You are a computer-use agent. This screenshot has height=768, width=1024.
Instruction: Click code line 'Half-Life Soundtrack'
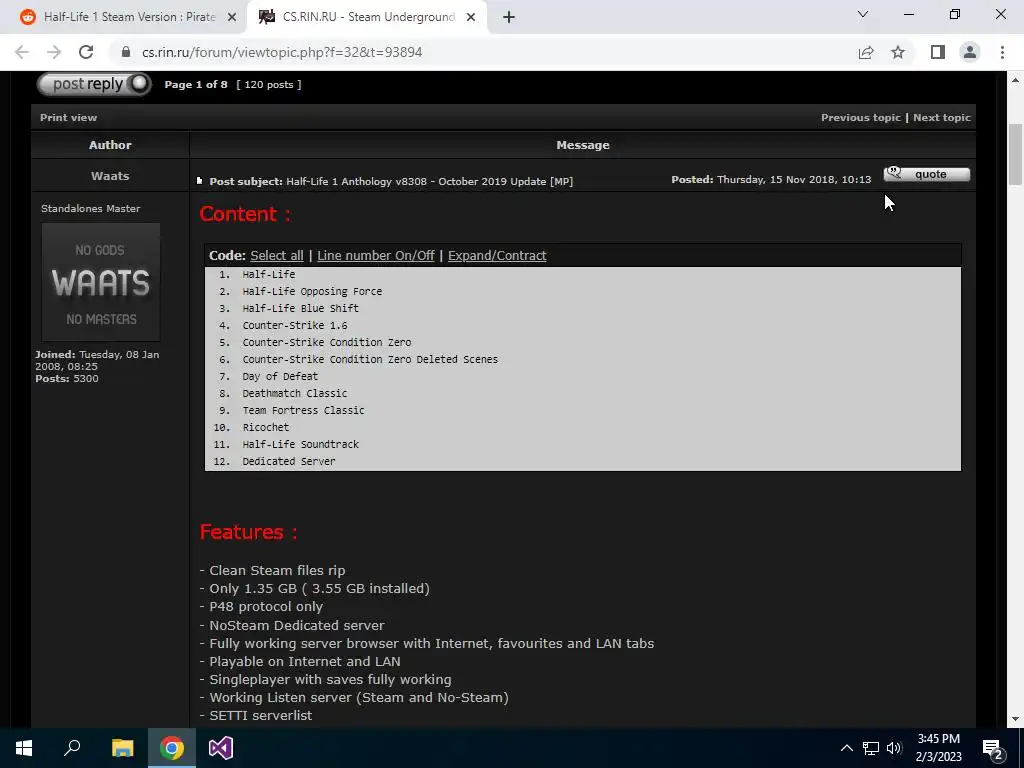click(300, 444)
